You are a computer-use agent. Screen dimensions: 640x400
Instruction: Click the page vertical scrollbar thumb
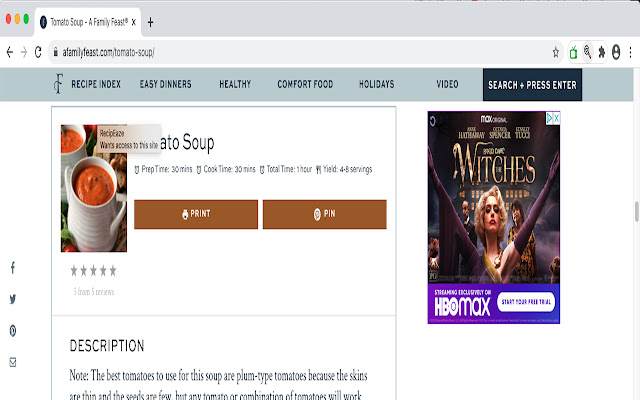pyautogui.click(x=637, y=211)
